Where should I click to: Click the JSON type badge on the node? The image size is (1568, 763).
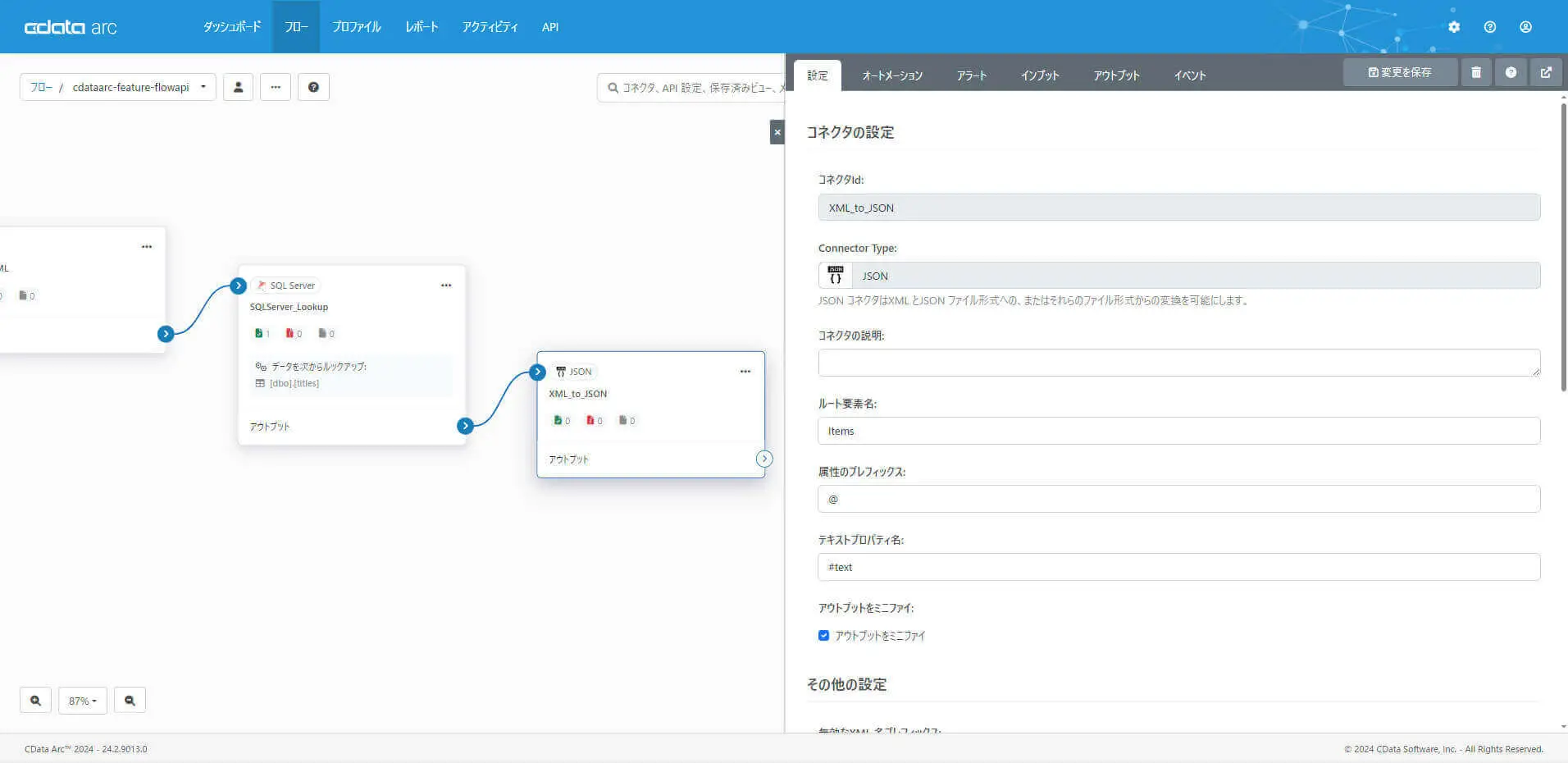pos(573,372)
